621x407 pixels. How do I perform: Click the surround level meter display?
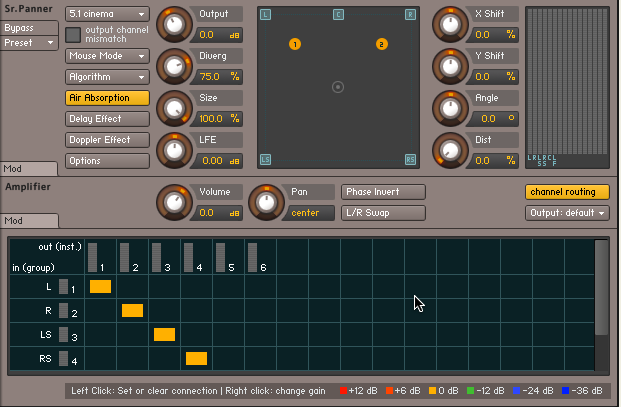[x=567, y=87]
